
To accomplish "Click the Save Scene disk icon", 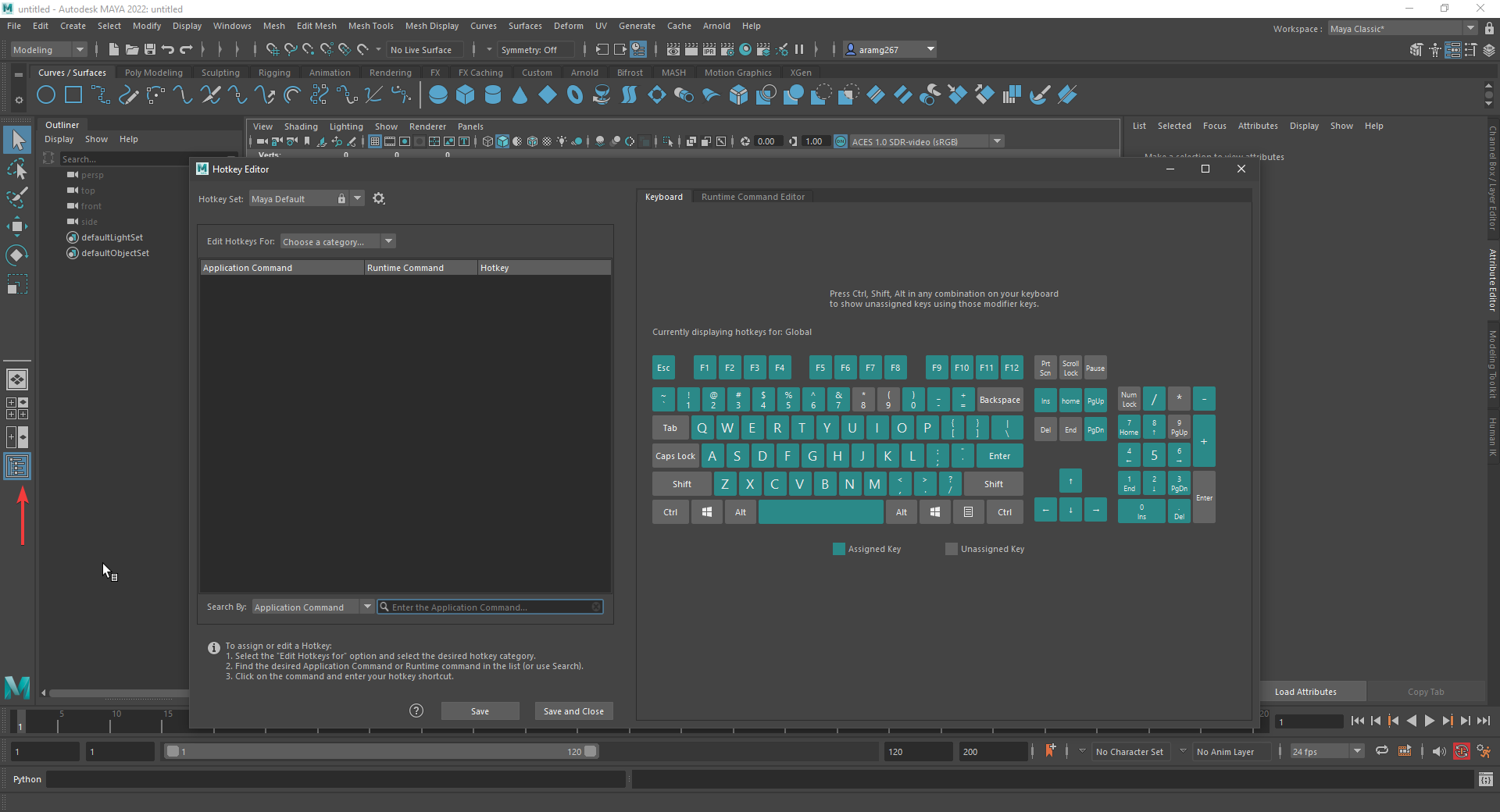I will point(150,50).
